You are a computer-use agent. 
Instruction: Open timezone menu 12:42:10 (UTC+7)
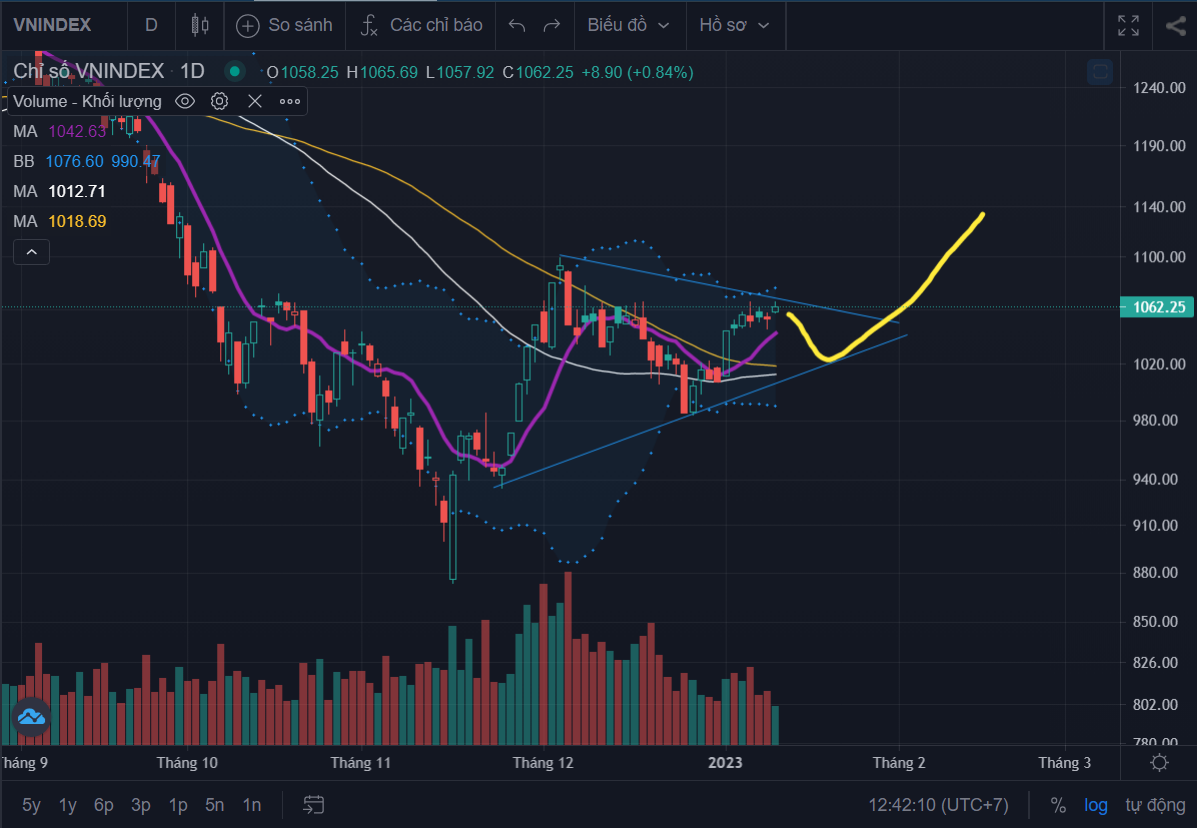938,805
